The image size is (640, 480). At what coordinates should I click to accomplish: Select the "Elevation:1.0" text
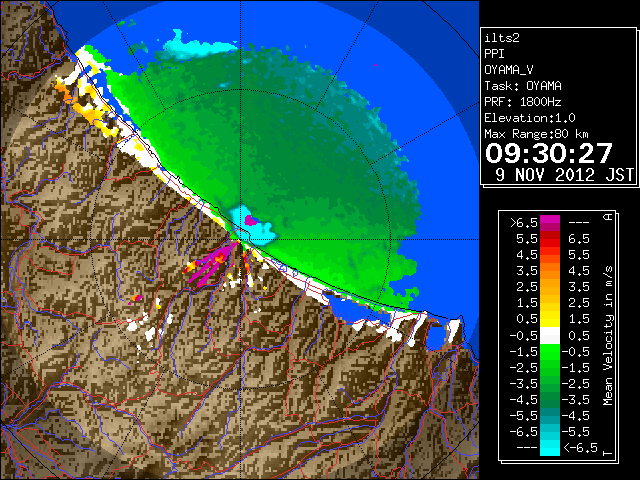coord(530,118)
